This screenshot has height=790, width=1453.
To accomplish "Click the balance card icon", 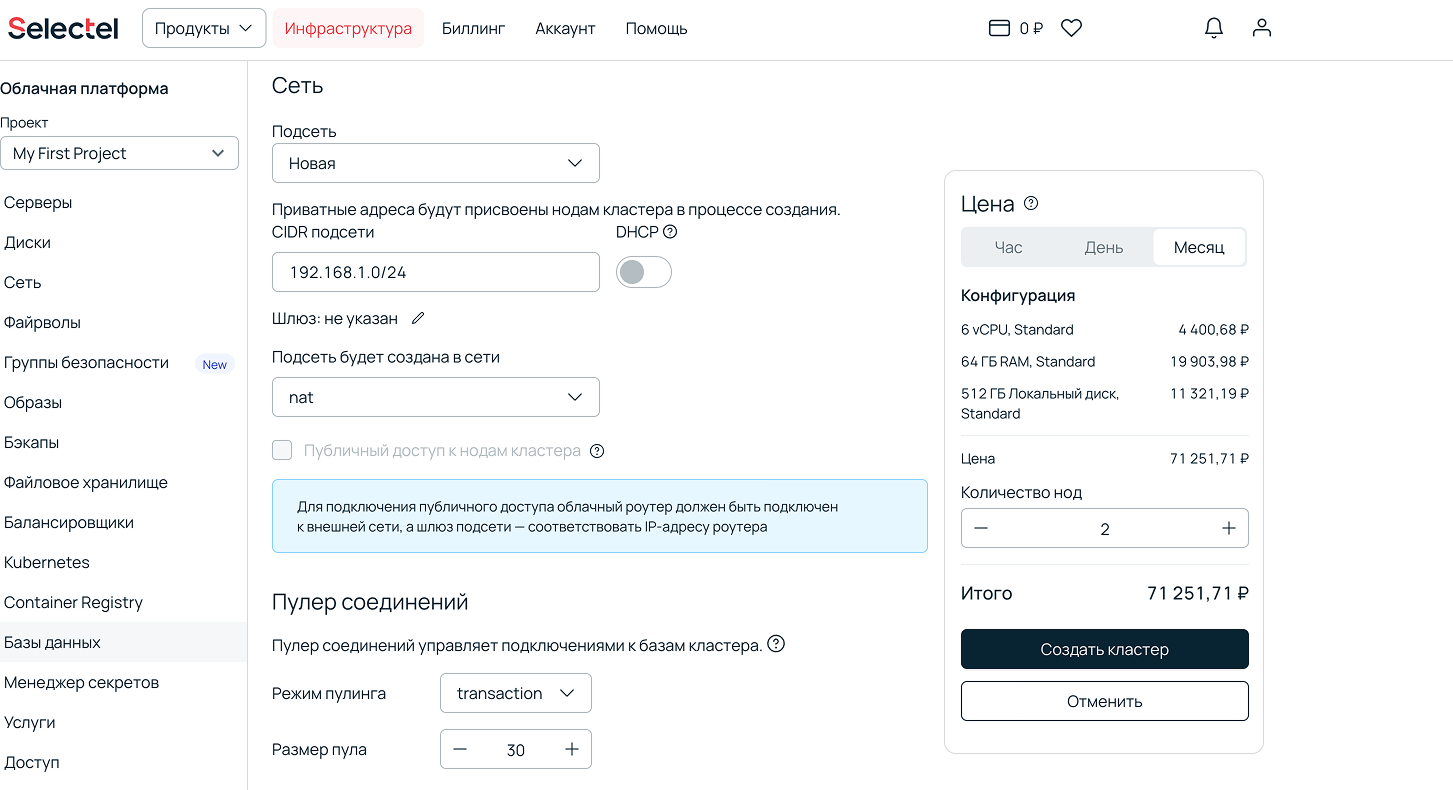I will 998,28.
